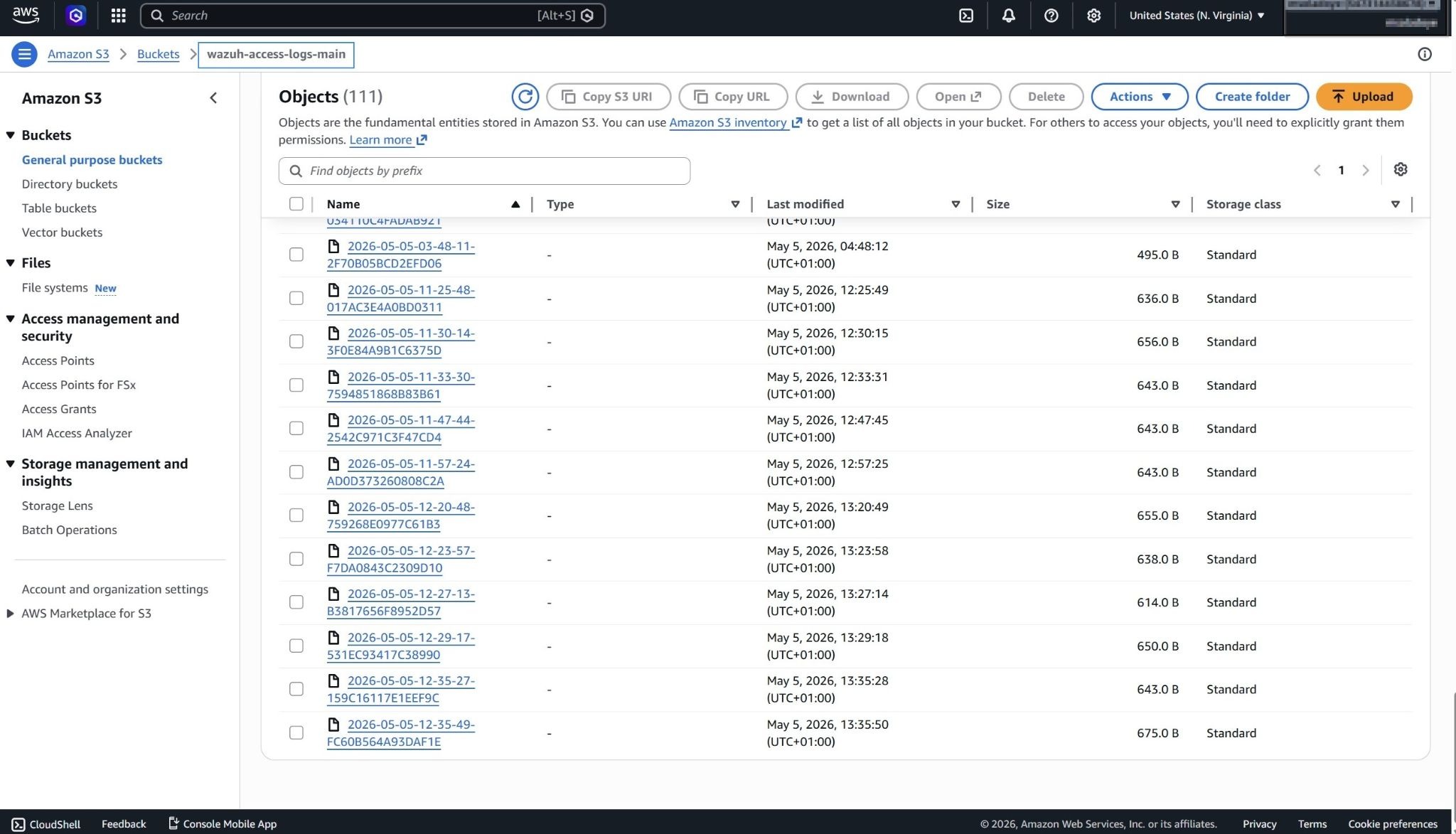Open object 2026-05-05-12-29-17-531EC93417C38990

pos(400,646)
